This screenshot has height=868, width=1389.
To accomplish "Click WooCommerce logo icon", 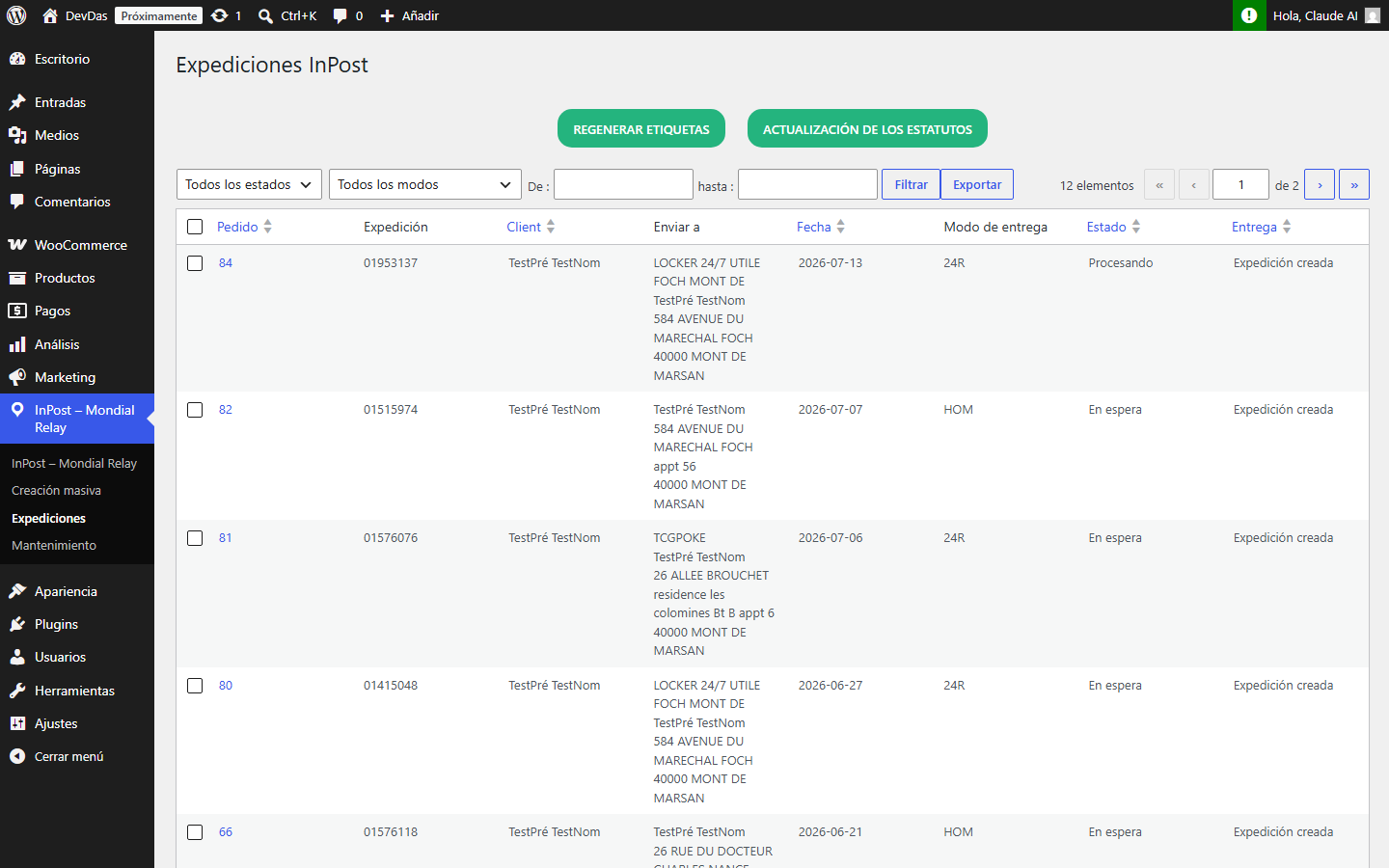I will tap(17, 245).
